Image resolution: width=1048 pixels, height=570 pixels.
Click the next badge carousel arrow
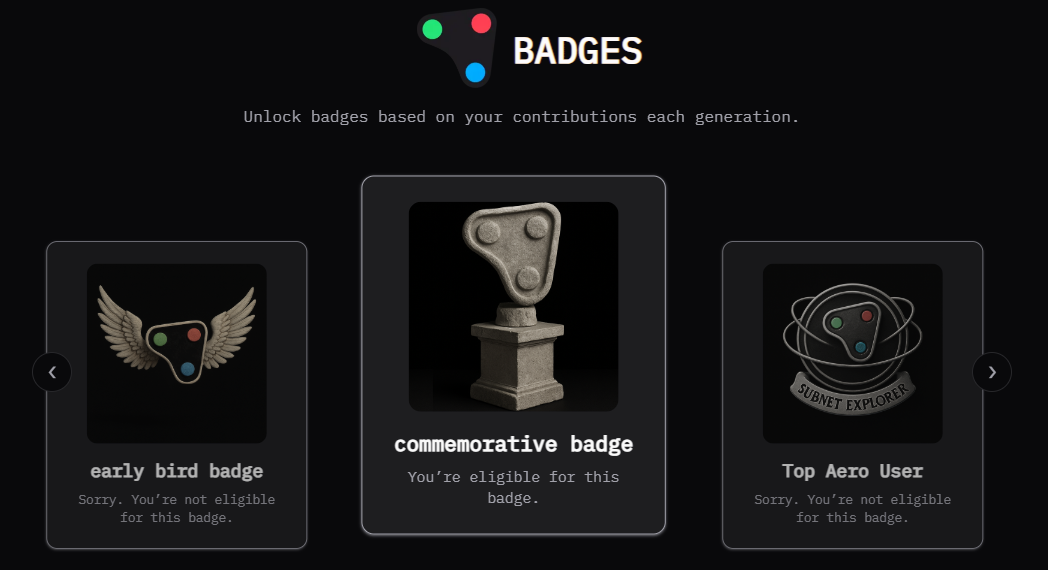click(x=992, y=373)
